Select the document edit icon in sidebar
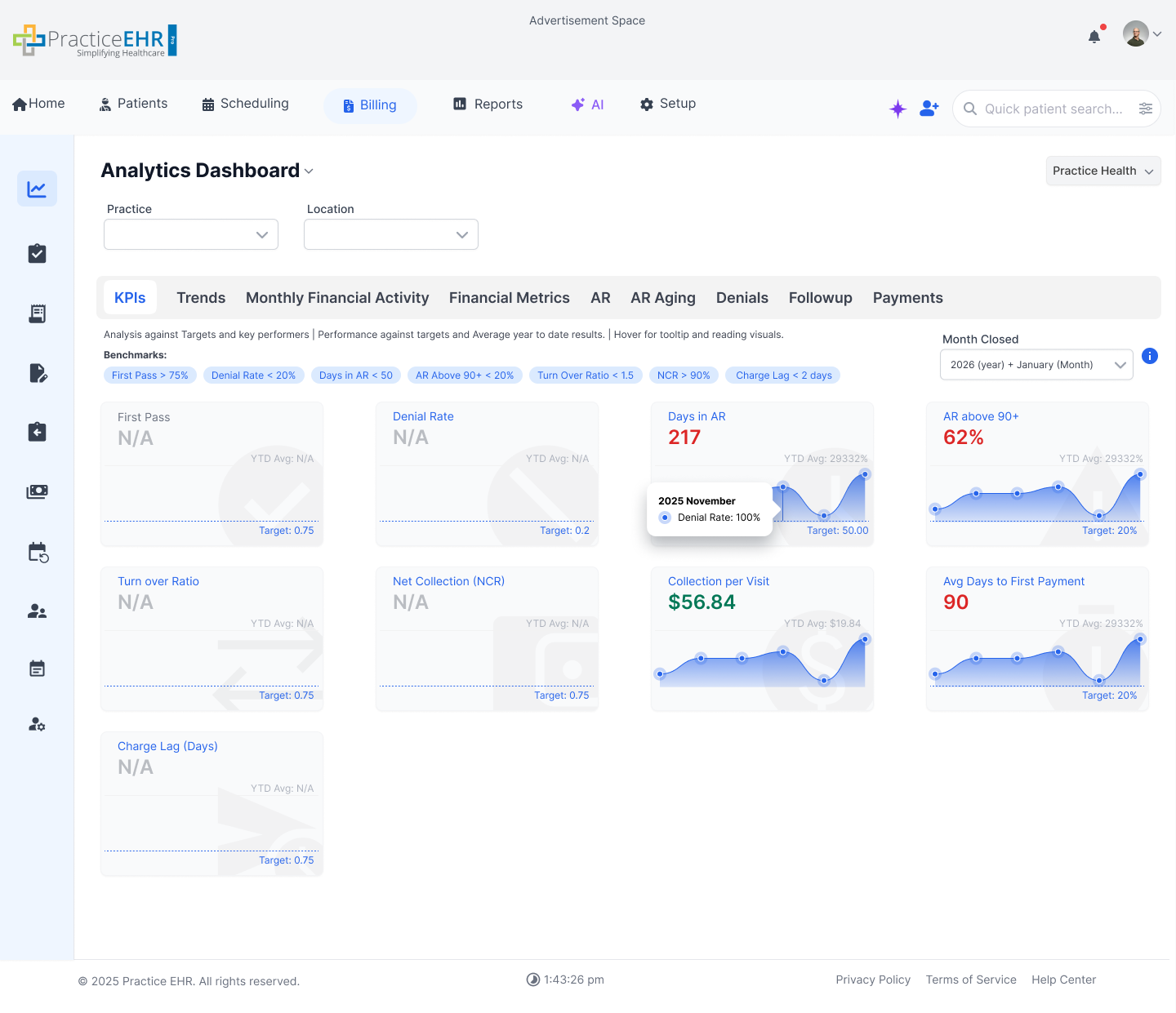This screenshot has height=1013, width=1176. tap(37, 373)
